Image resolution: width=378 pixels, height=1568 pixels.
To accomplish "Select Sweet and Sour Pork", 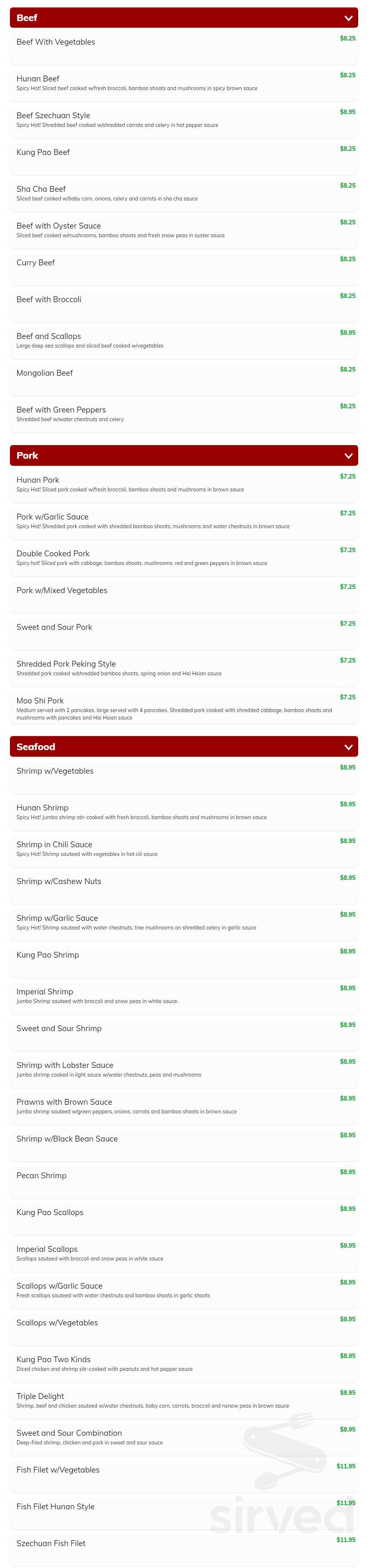I will pyautogui.click(x=54, y=627).
